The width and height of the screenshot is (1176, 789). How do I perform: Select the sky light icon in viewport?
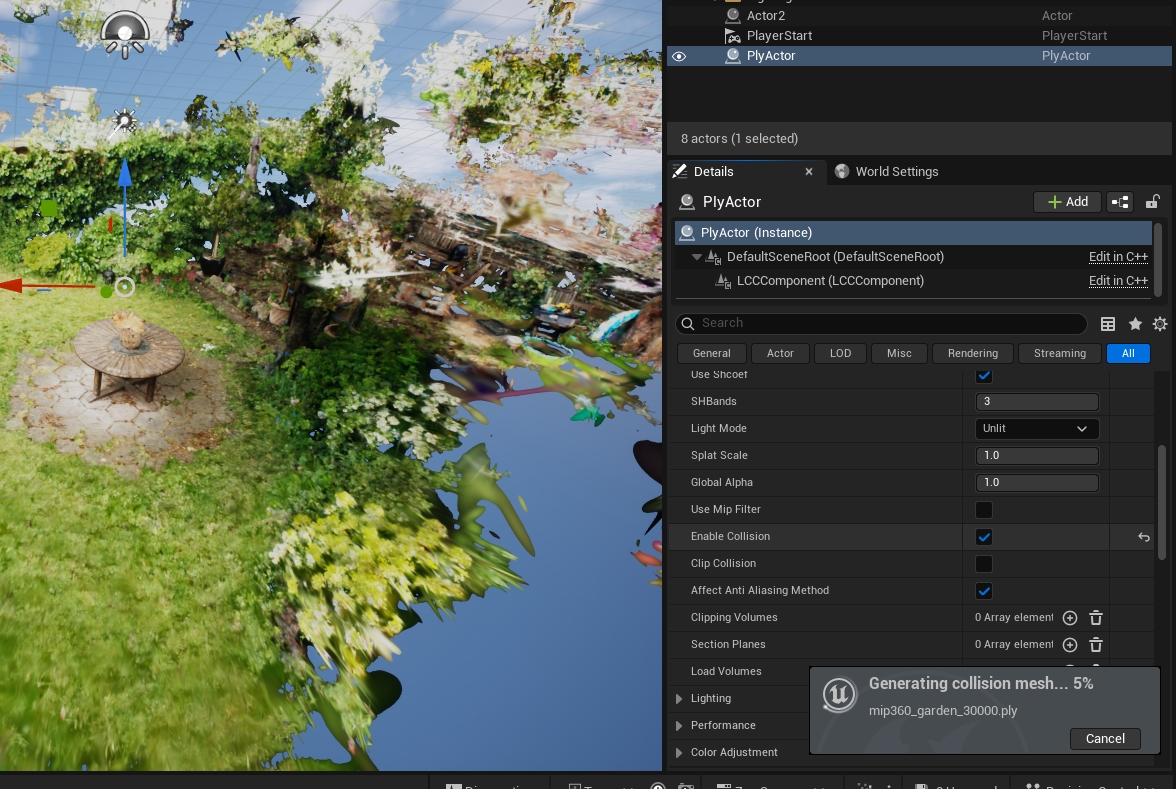[x=124, y=34]
